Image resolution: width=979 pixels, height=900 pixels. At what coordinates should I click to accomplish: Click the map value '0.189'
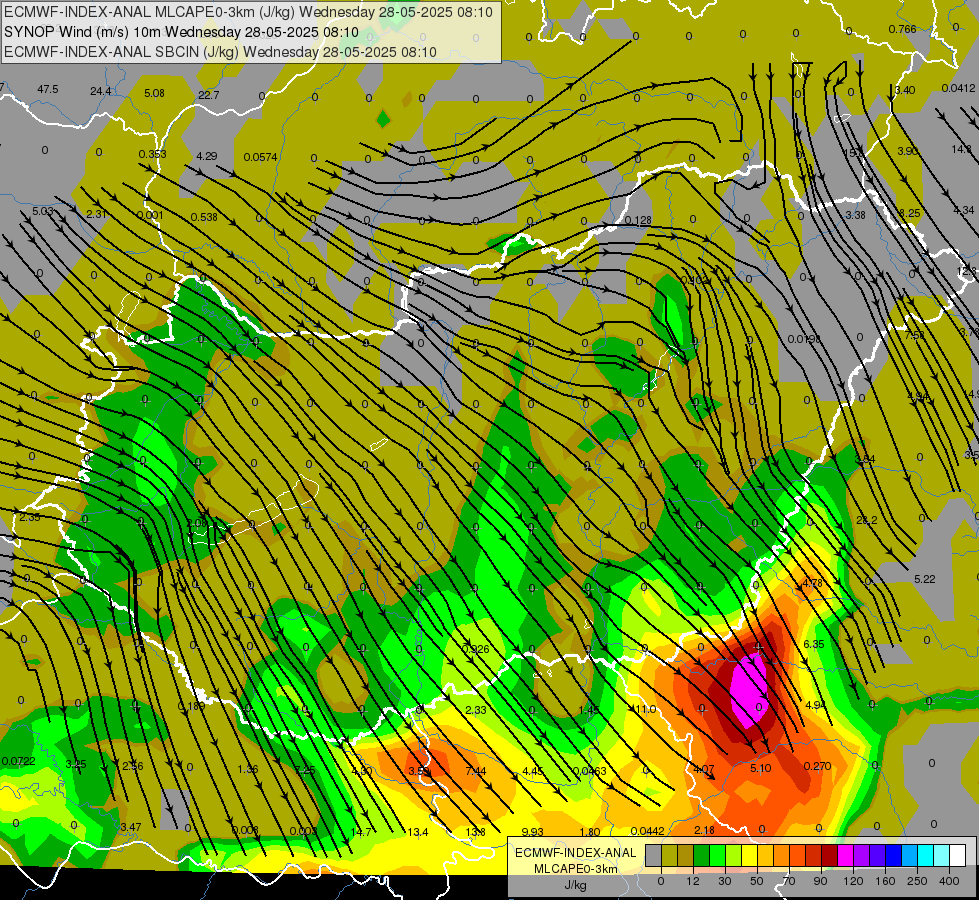(191, 706)
